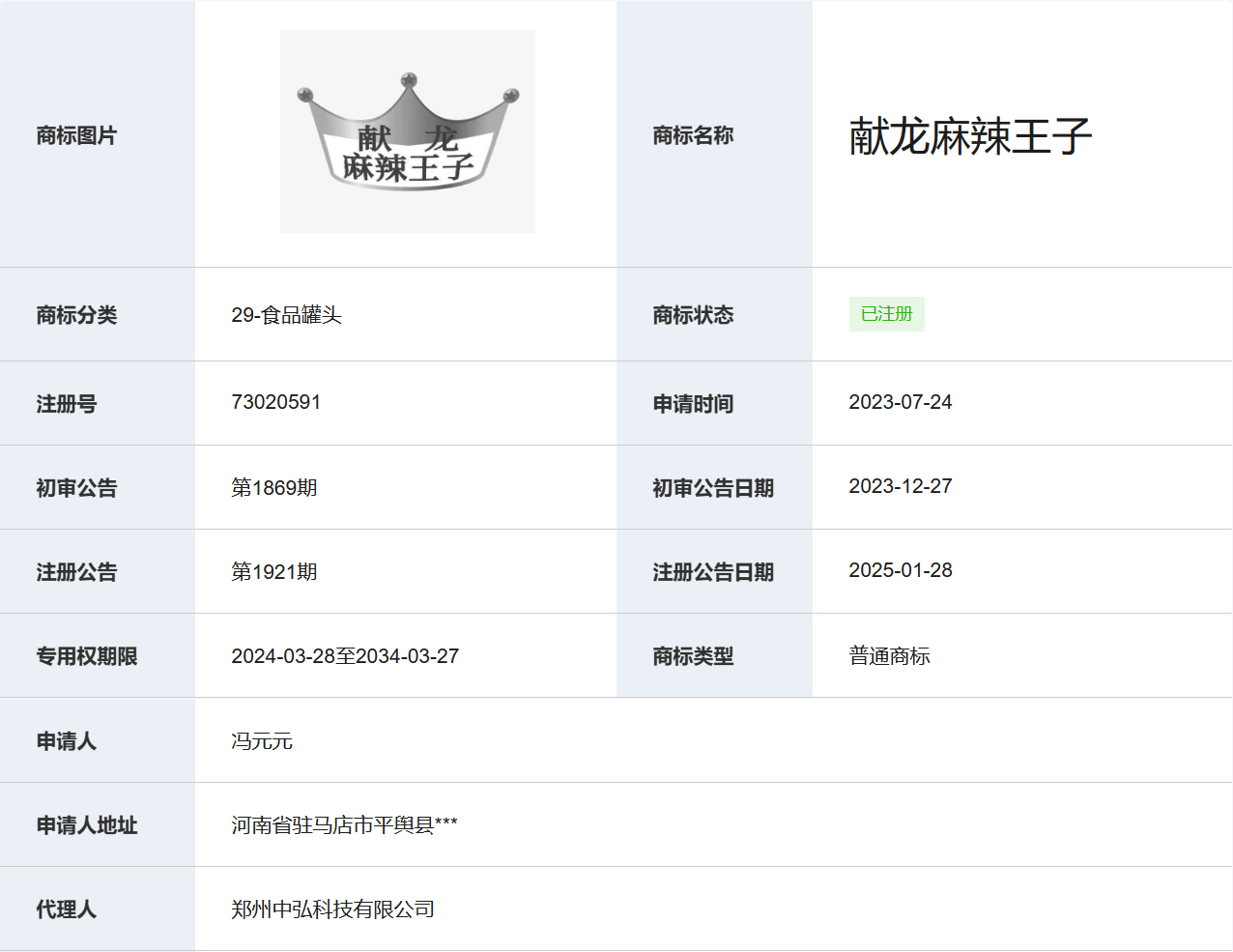Screen dimensions: 1233x952
Task: Click the 注册公告 row label
Action: tap(76, 572)
